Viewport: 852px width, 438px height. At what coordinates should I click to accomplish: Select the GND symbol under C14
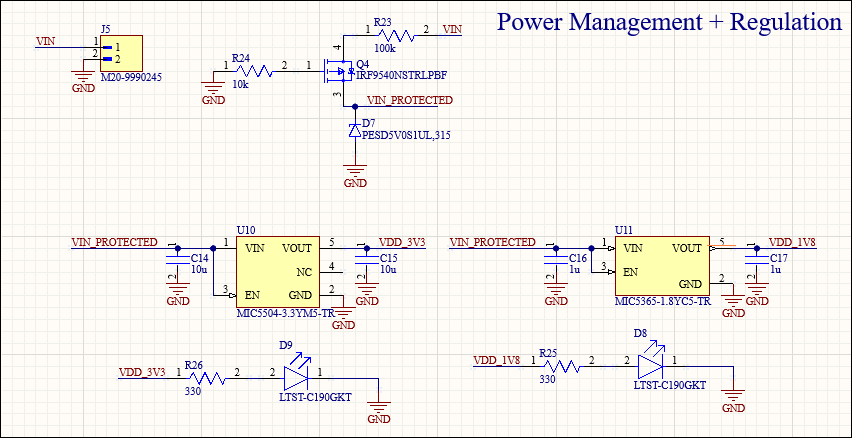[x=178, y=294]
